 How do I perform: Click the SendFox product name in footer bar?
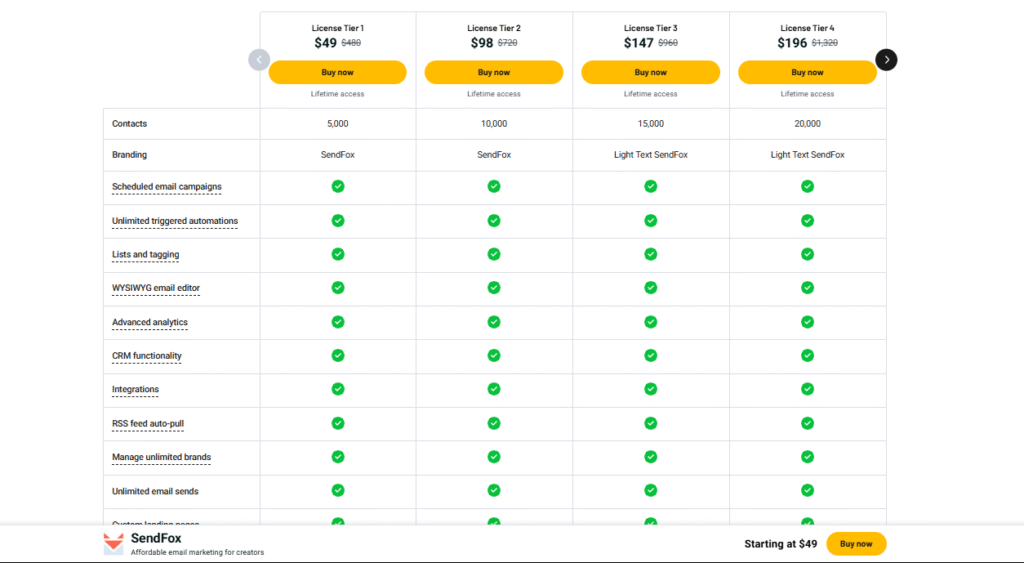[156, 538]
